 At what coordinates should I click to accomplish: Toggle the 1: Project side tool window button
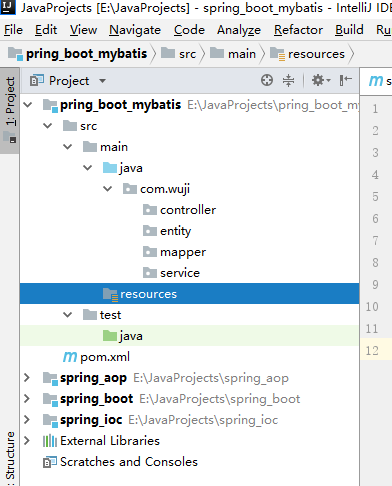pos(10,111)
